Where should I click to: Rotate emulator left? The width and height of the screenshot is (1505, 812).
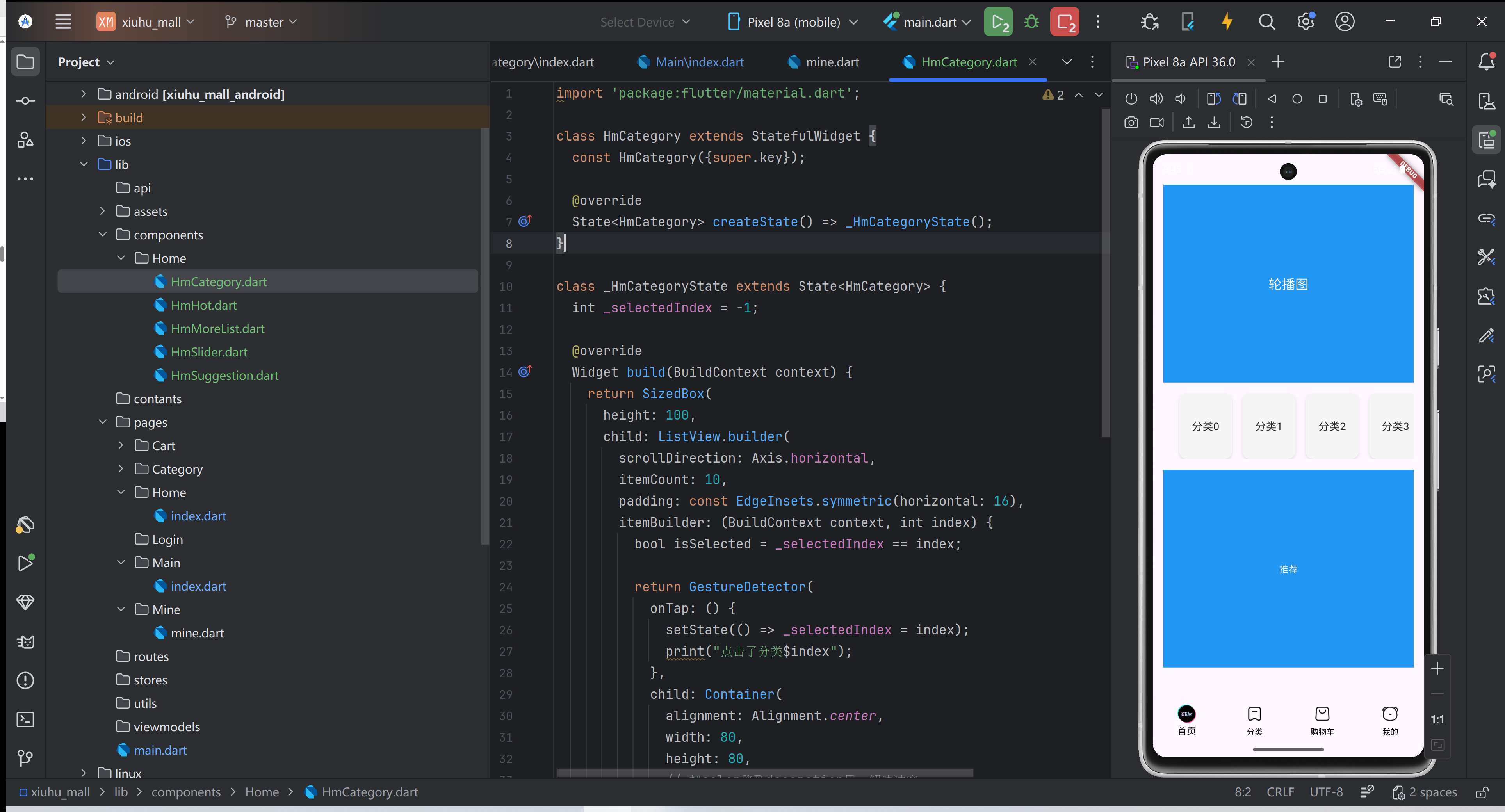pyautogui.click(x=1213, y=99)
